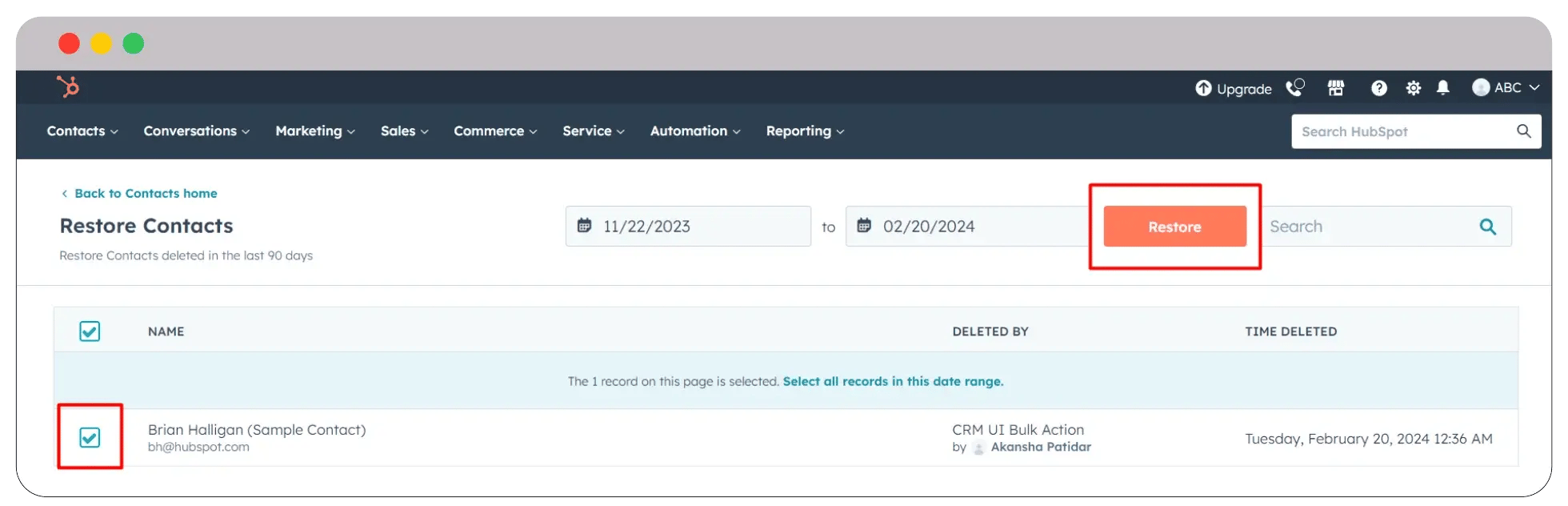
Task: Click the red close window button
Action: (70, 43)
